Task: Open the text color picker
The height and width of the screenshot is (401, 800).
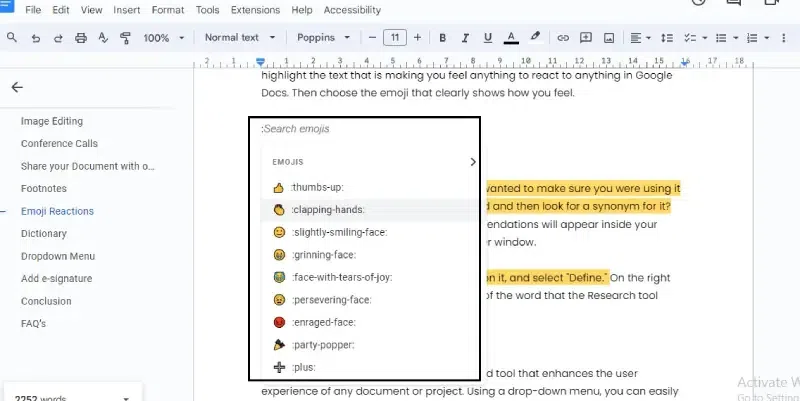Action: 511,38
